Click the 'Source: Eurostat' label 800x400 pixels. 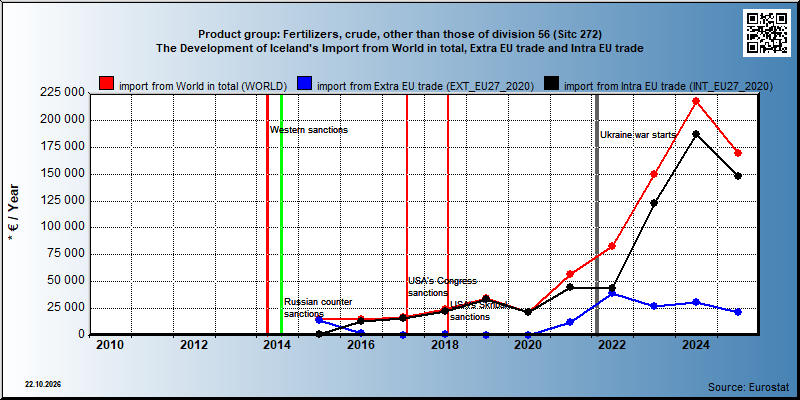(748, 386)
